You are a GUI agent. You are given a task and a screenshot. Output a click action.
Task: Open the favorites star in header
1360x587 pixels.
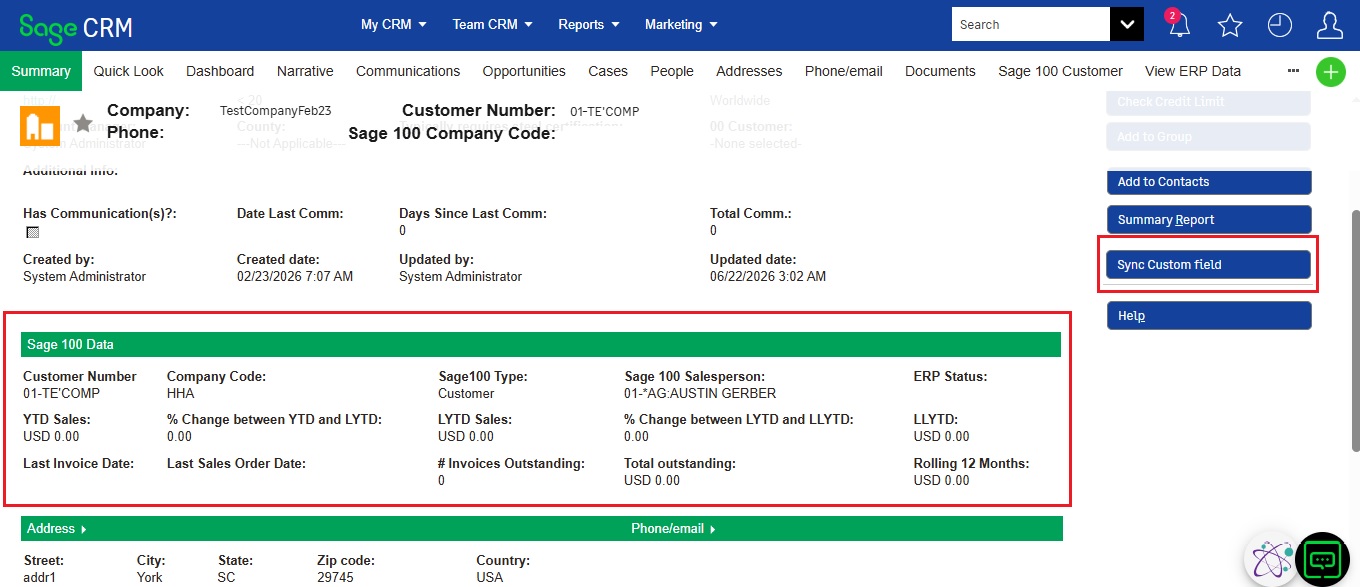1230,26
